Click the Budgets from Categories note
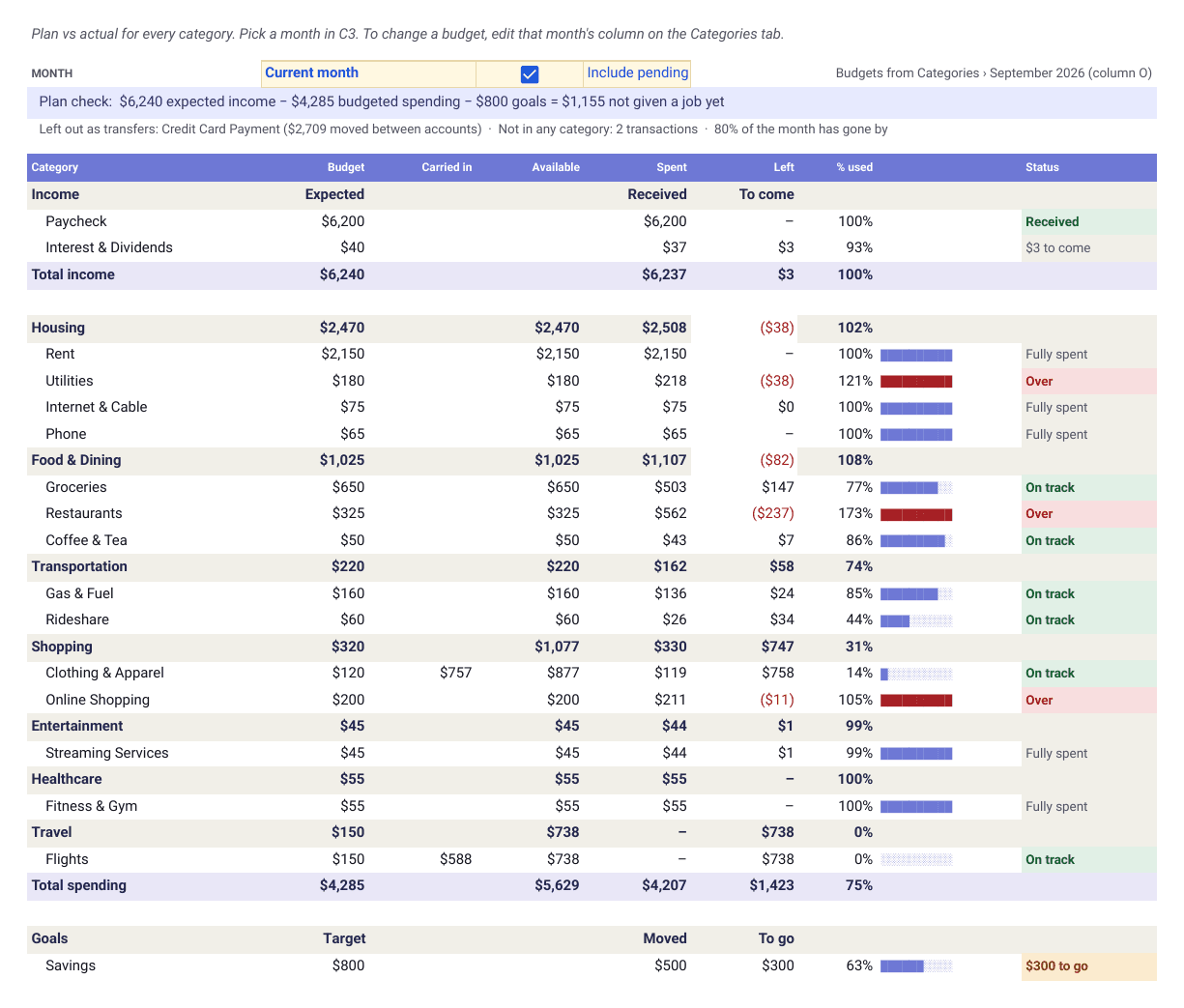 click(994, 73)
